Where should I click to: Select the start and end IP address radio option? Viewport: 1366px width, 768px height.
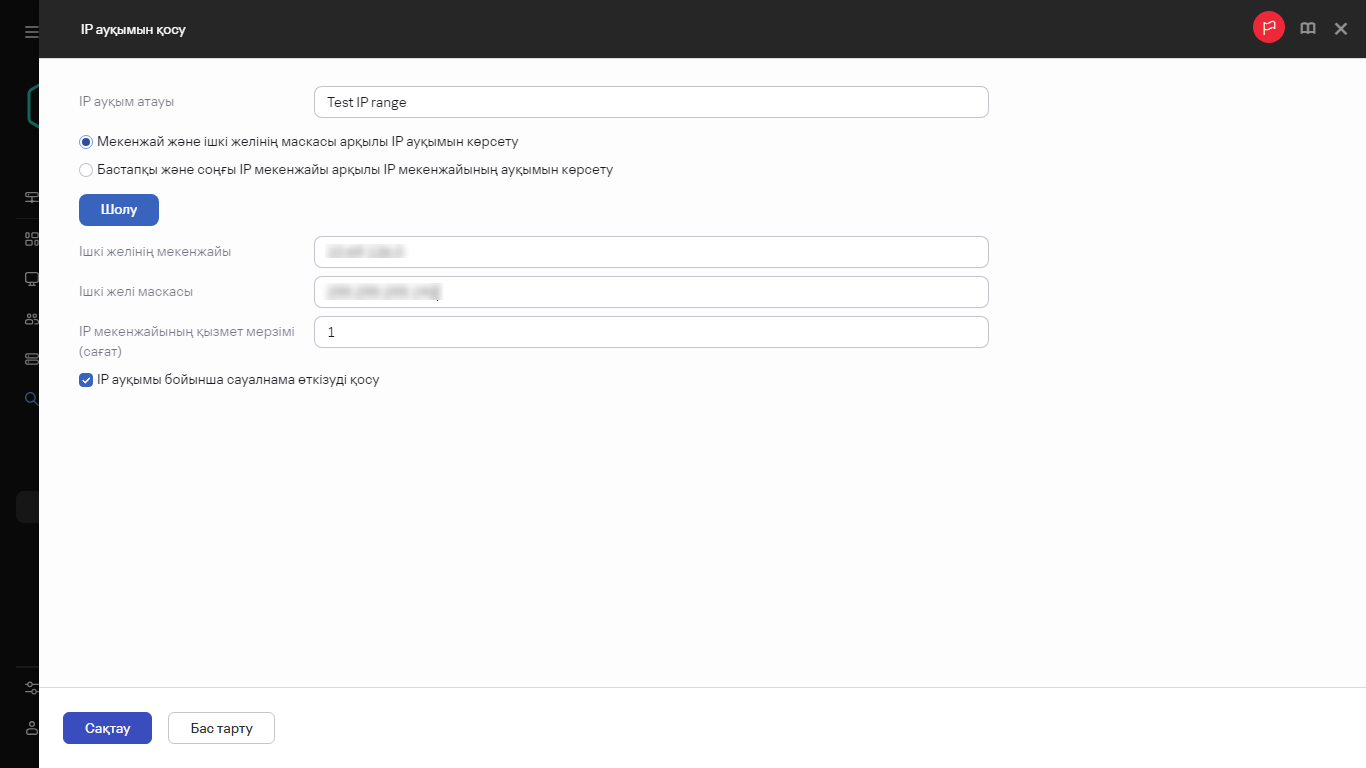click(x=86, y=170)
